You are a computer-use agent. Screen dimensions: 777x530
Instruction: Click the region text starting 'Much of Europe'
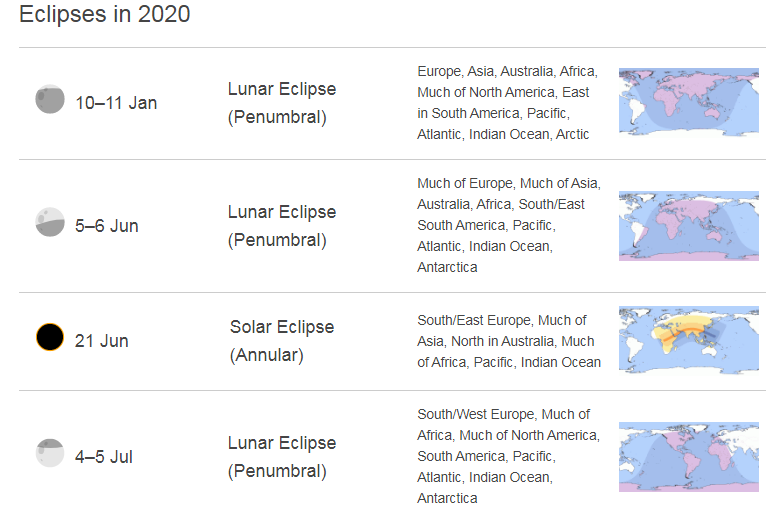click(508, 225)
